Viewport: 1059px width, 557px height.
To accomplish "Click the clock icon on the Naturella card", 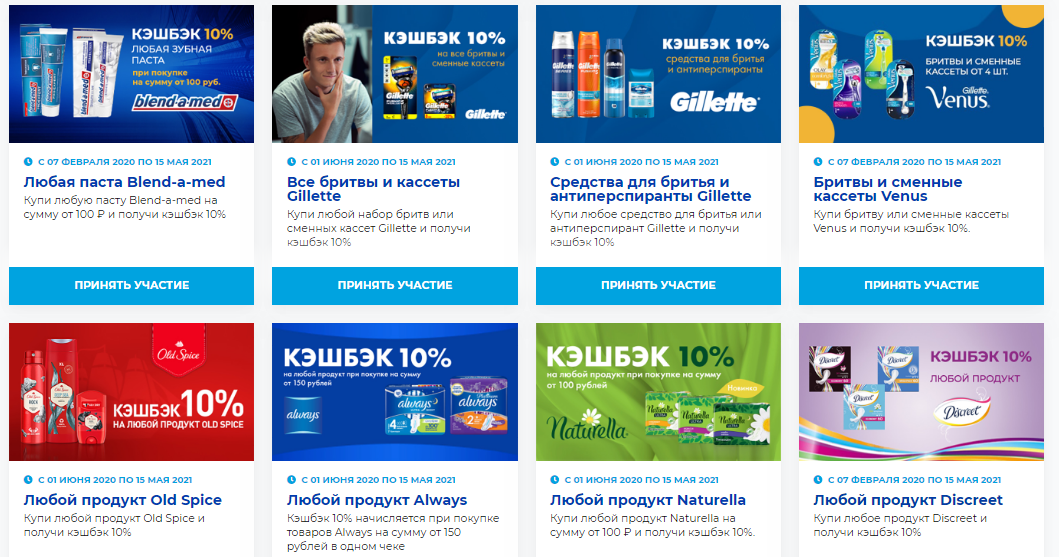I will 554,480.
